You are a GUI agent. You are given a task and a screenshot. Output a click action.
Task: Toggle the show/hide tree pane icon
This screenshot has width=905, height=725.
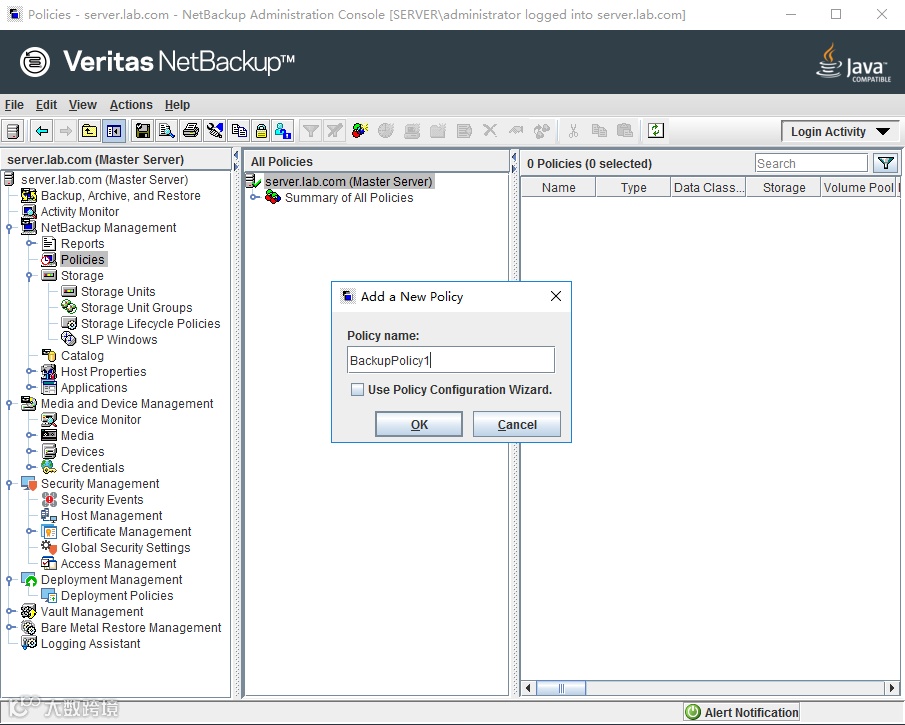[114, 131]
